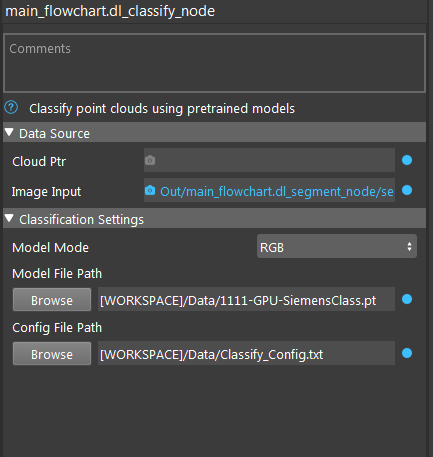The height and width of the screenshot is (457, 433).
Task: Click the Classification Settings header label
Action: [81, 220]
